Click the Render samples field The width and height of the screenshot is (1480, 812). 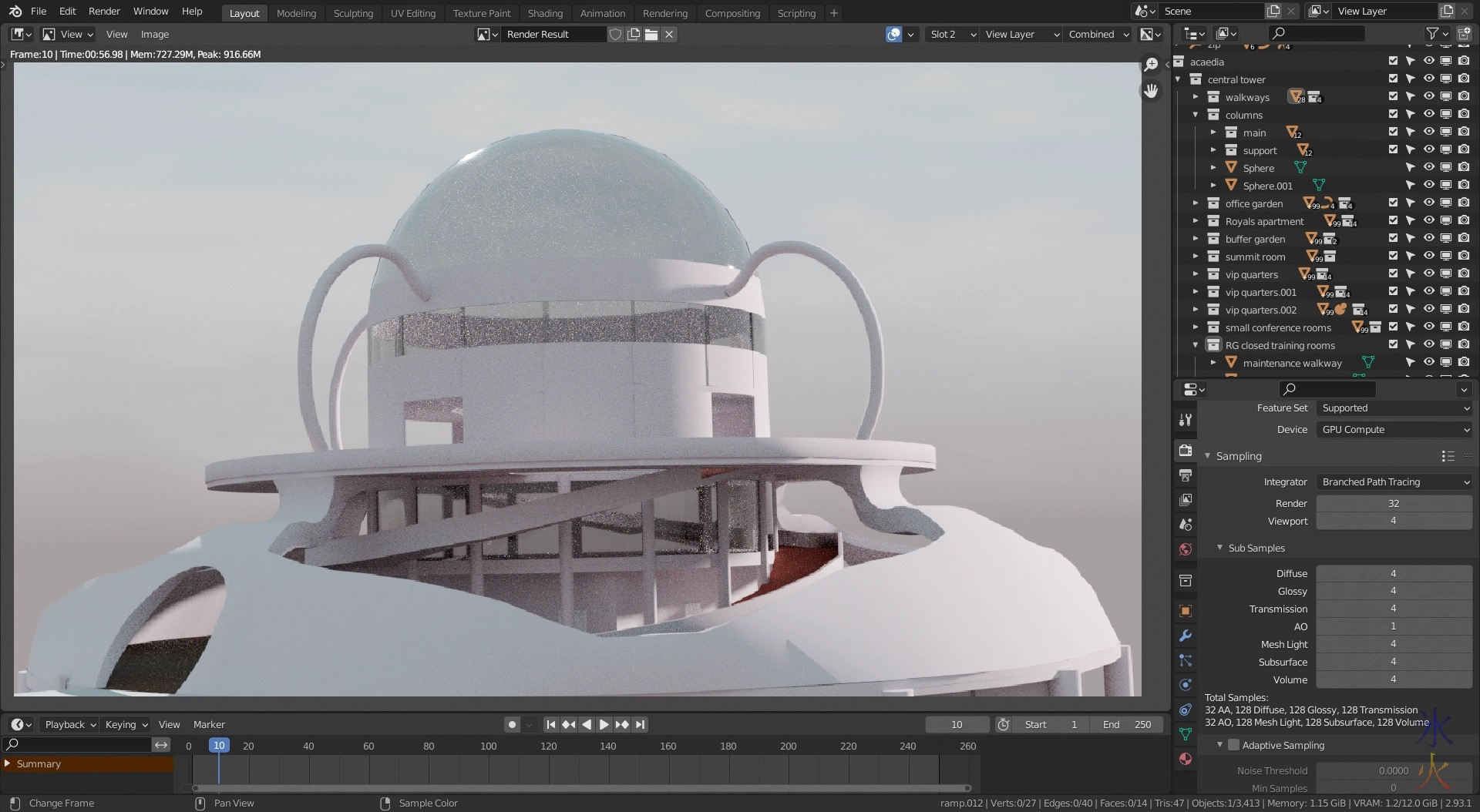click(1394, 503)
